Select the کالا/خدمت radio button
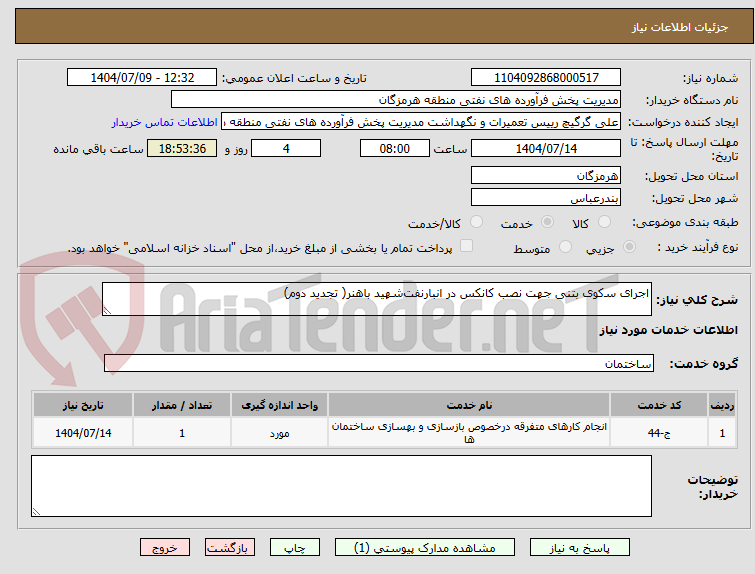 tap(476, 222)
